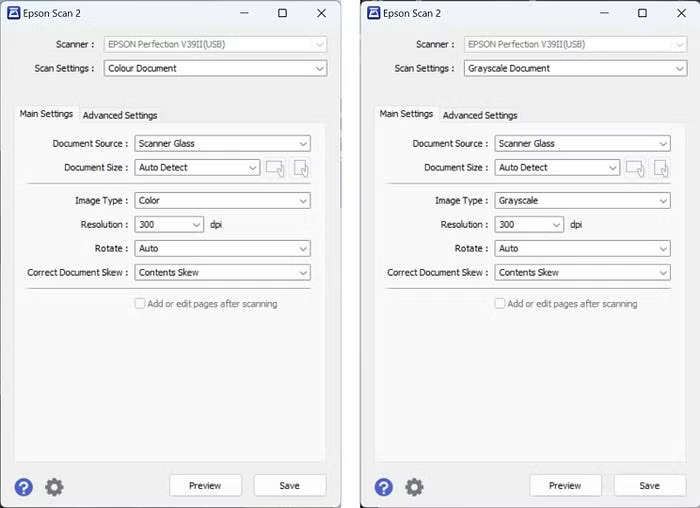
Task: Select Main Settings tab in right window
Action: tap(406, 114)
